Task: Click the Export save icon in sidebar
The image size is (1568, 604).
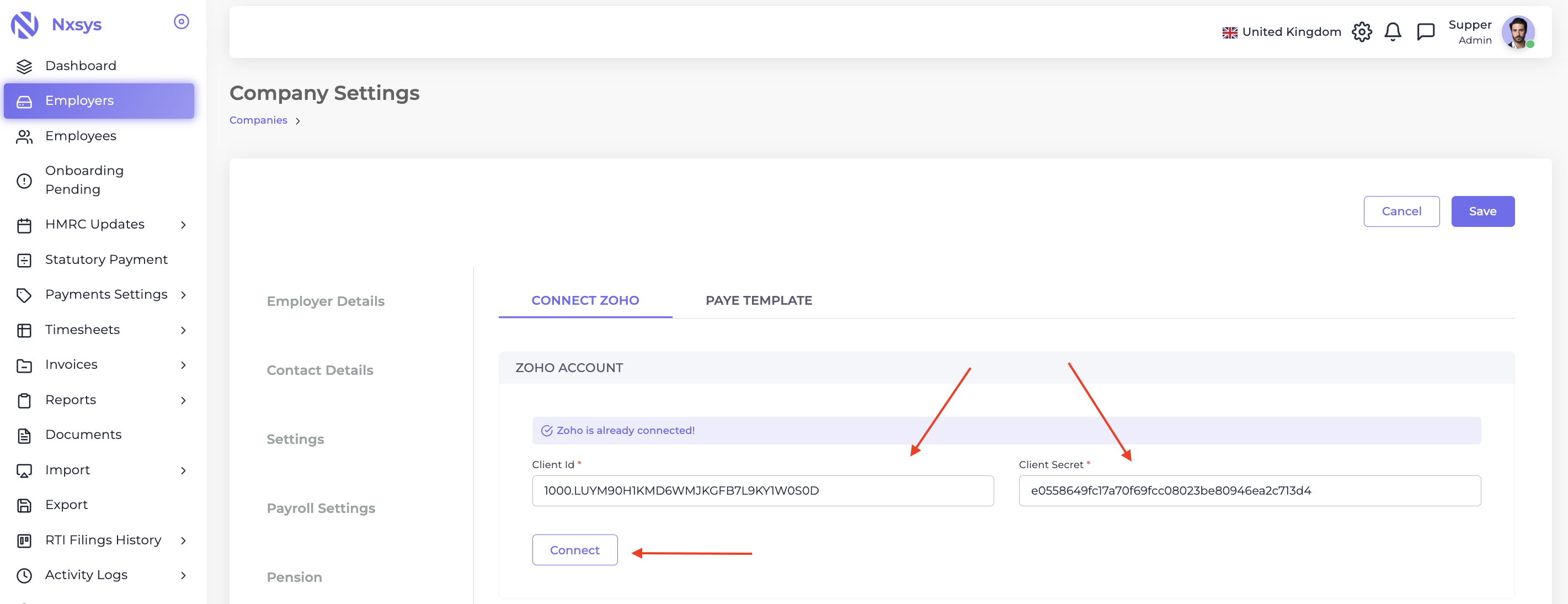Action: tap(24, 505)
